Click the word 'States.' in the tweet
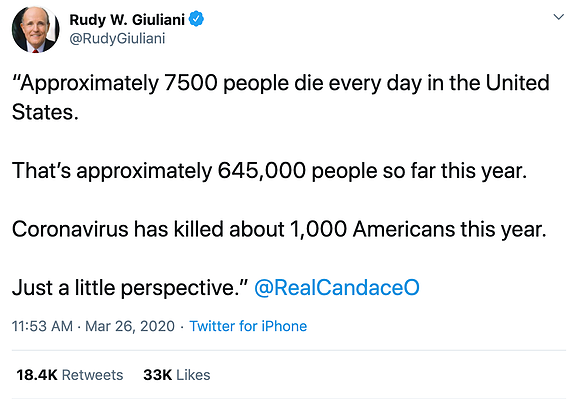Viewport: 569px width, 399px height. tap(45, 112)
